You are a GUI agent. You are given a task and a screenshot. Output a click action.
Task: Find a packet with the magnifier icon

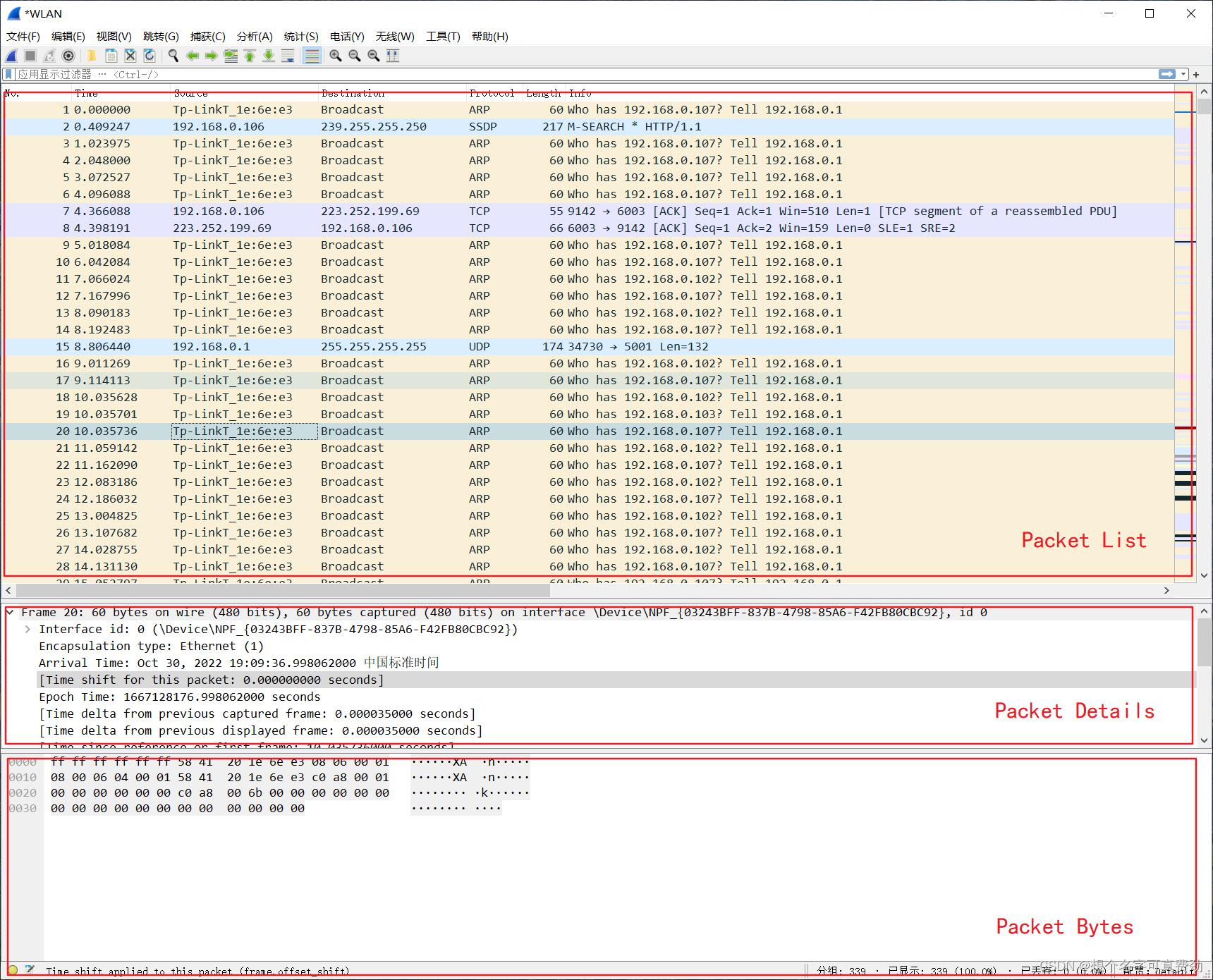[173, 56]
